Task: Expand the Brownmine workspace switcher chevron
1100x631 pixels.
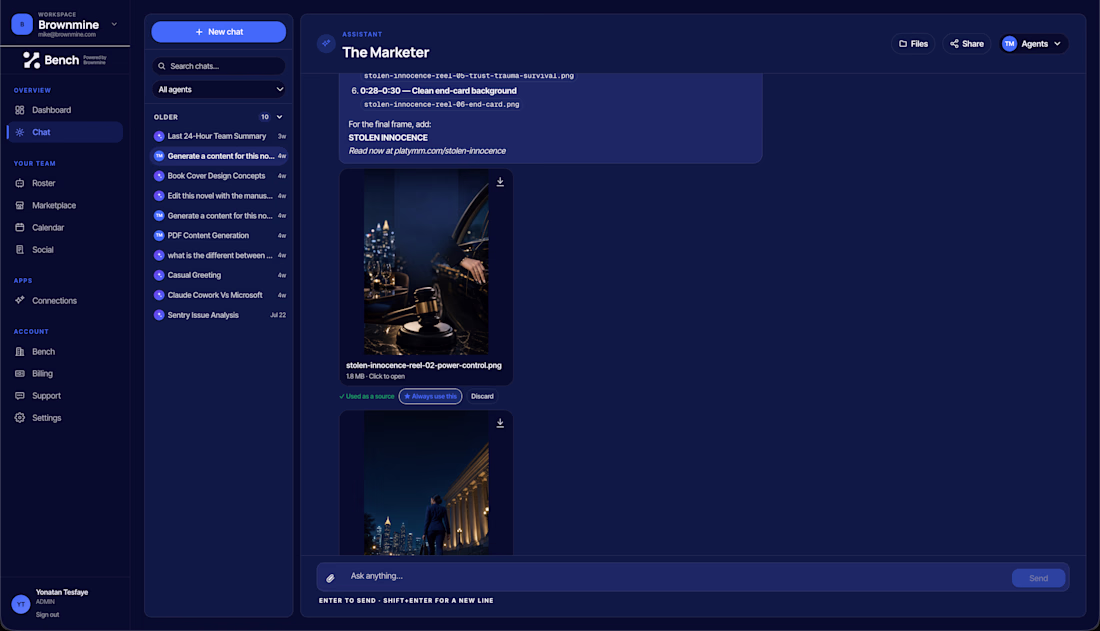Action: [x=114, y=24]
